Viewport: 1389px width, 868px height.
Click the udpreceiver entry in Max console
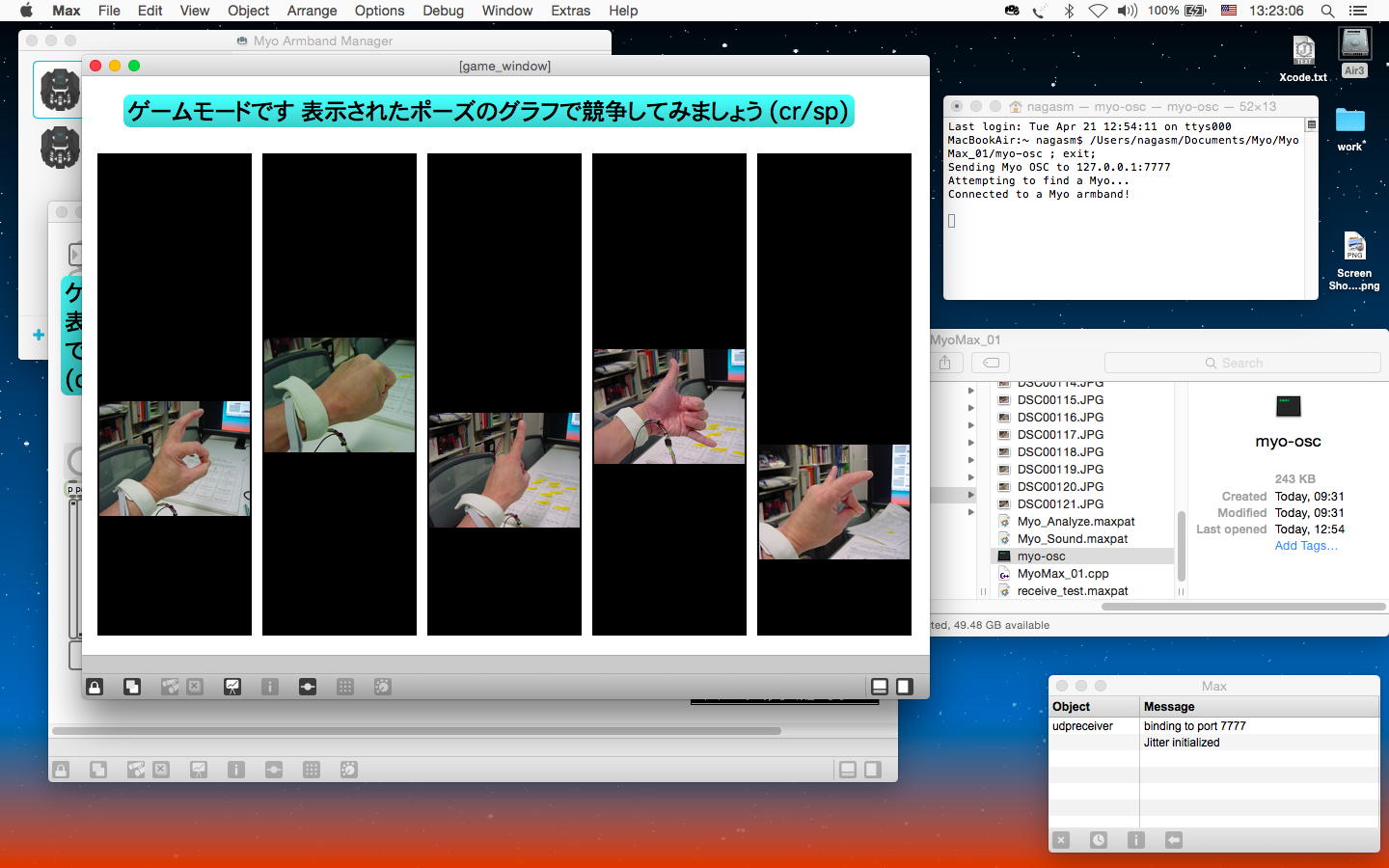coord(1082,726)
